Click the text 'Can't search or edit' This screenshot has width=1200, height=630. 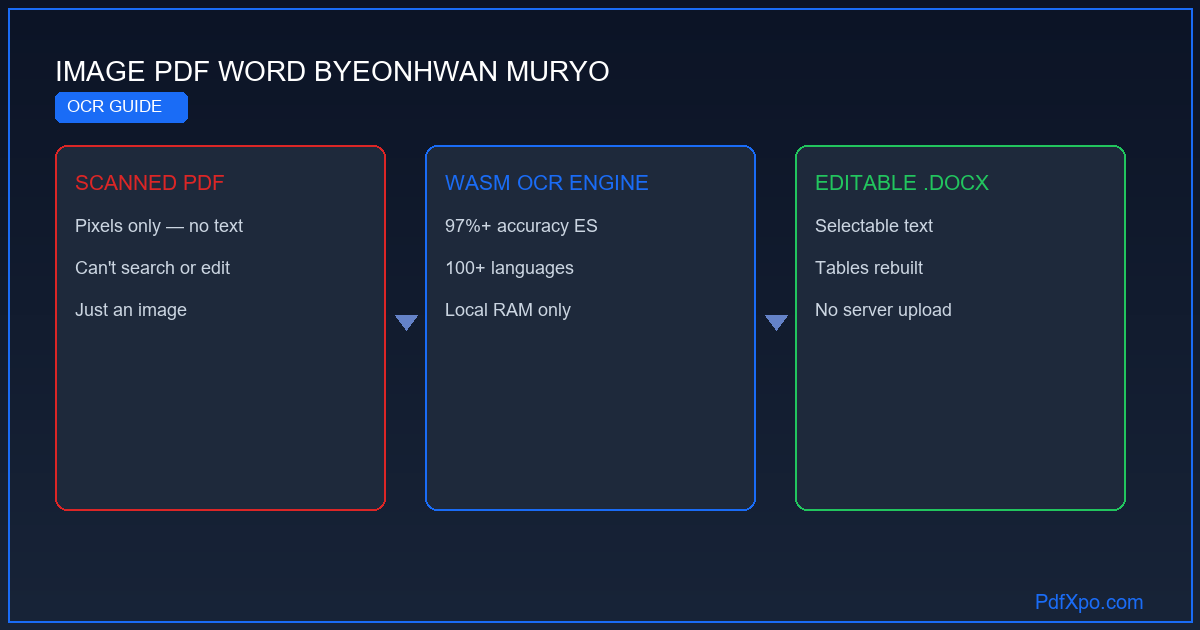(153, 268)
